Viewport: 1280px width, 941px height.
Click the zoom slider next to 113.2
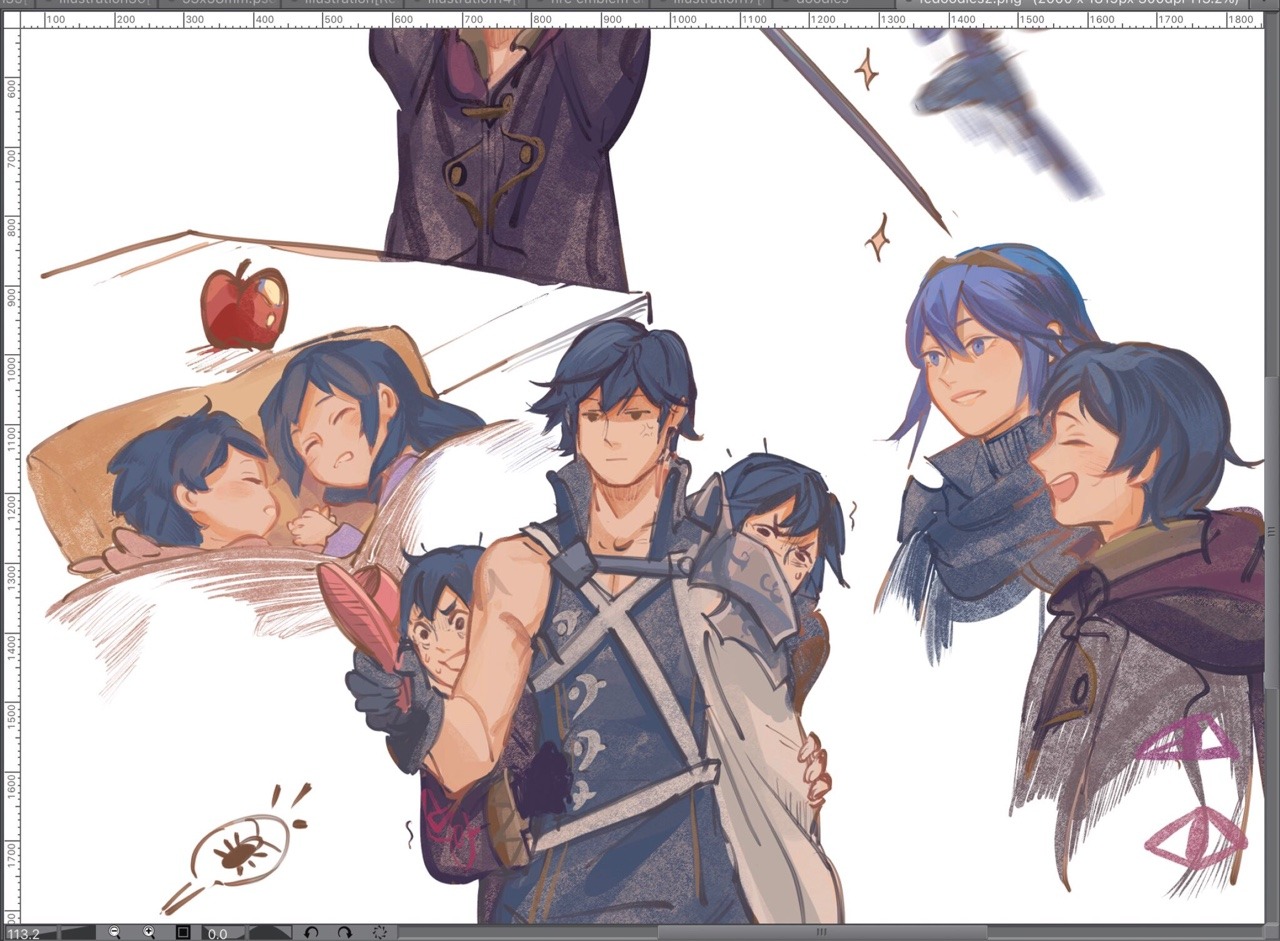pyautogui.click(x=76, y=933)
